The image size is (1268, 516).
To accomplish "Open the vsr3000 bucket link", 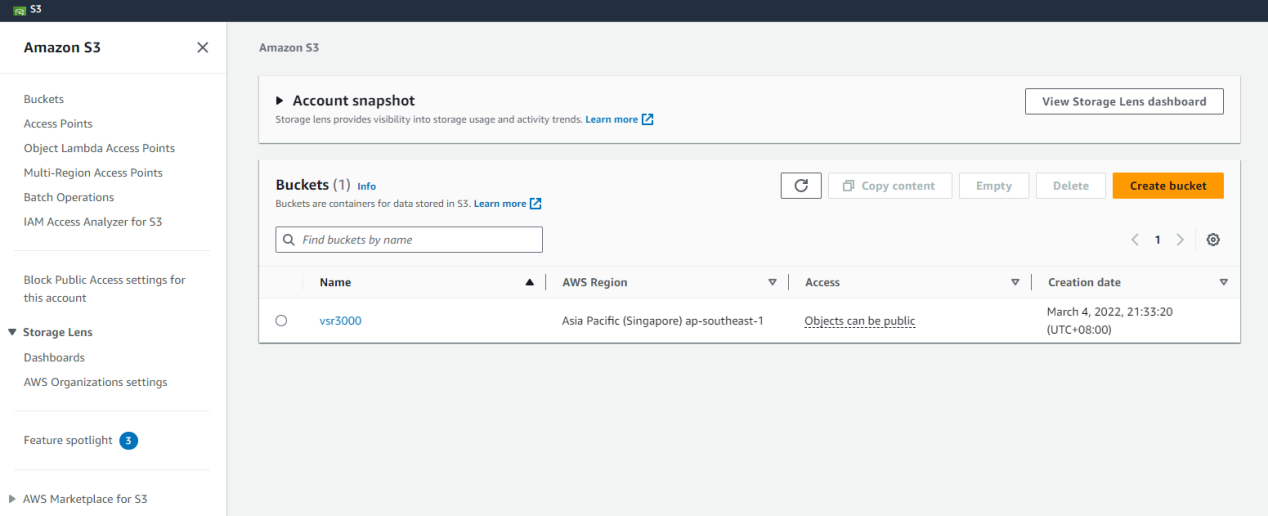I will [340, 321].
